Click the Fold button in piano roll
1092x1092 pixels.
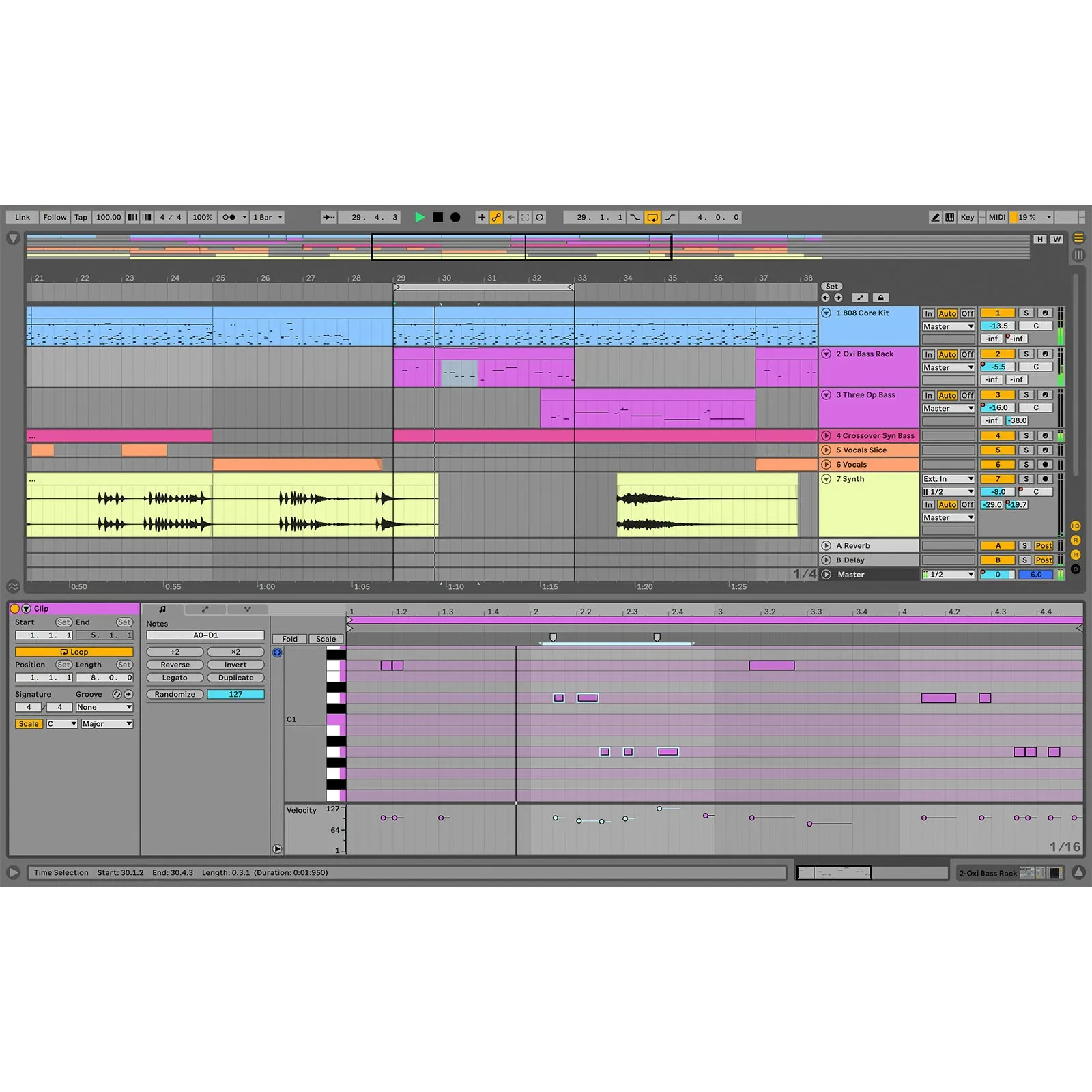289,640
